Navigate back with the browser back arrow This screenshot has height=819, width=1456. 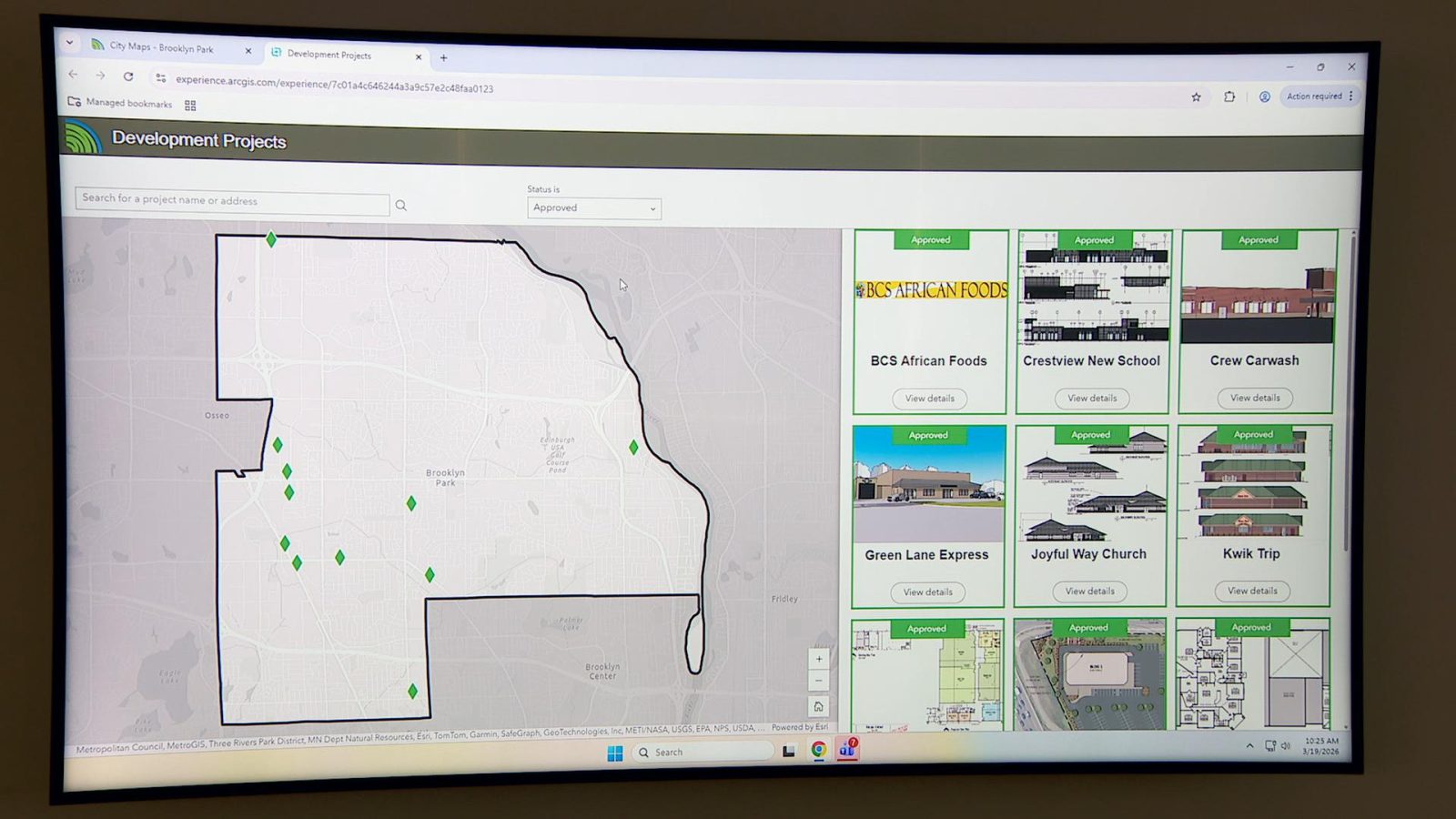click(73, 77)
